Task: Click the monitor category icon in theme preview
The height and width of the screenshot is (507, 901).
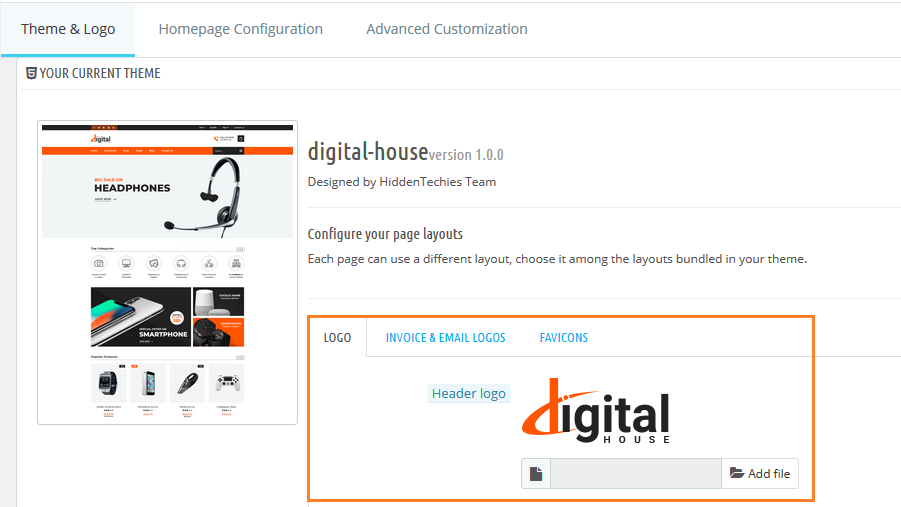Action: point(126,262)
